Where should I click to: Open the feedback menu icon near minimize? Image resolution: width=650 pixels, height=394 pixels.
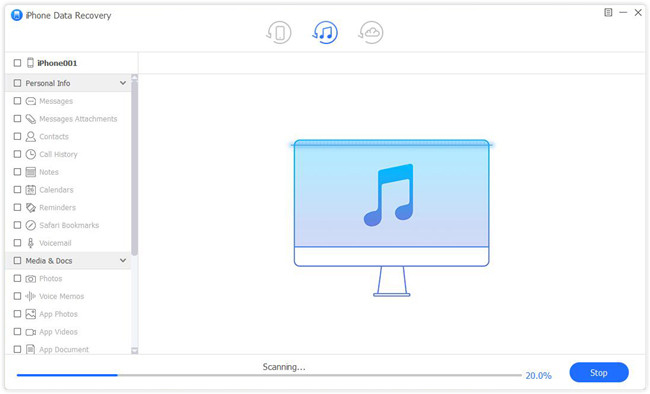608,12
